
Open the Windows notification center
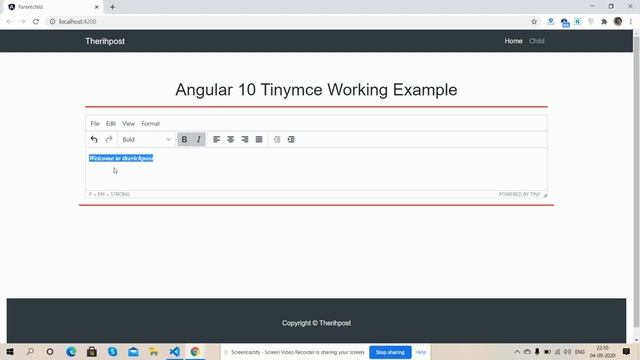pos(627,352)
